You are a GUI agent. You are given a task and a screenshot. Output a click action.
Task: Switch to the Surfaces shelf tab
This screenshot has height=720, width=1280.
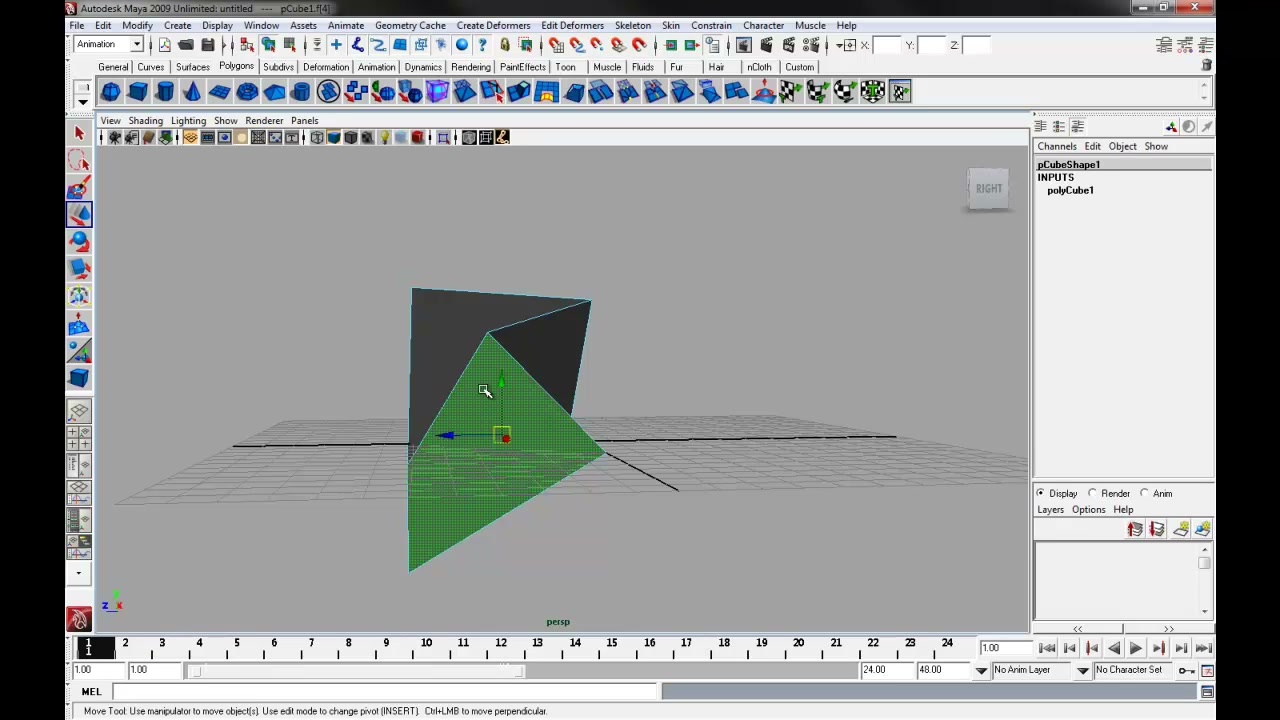click(192, 67)
